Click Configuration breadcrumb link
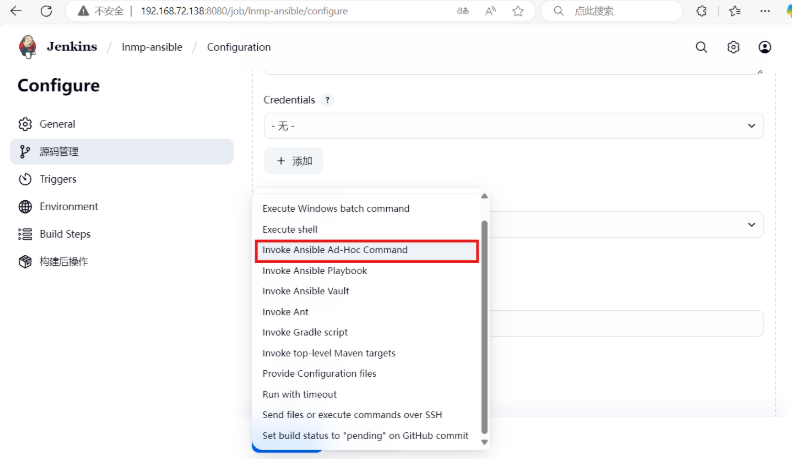The height and width of the screenshot is (459, 792). click(238, 47)
